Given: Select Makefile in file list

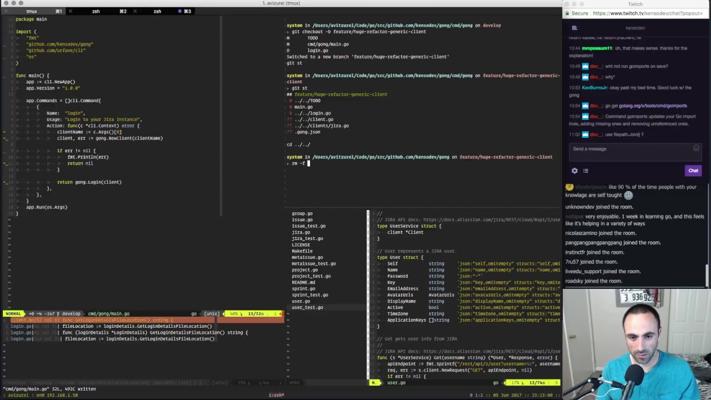Looking at the screenshot, I should click(301, 251).
